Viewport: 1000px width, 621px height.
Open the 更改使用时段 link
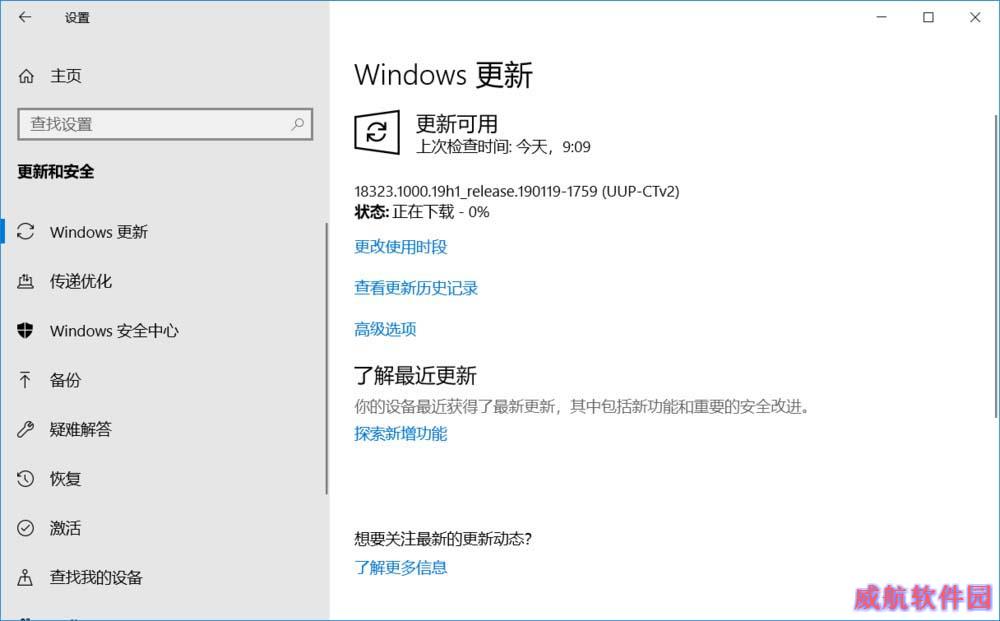(401, 247)
